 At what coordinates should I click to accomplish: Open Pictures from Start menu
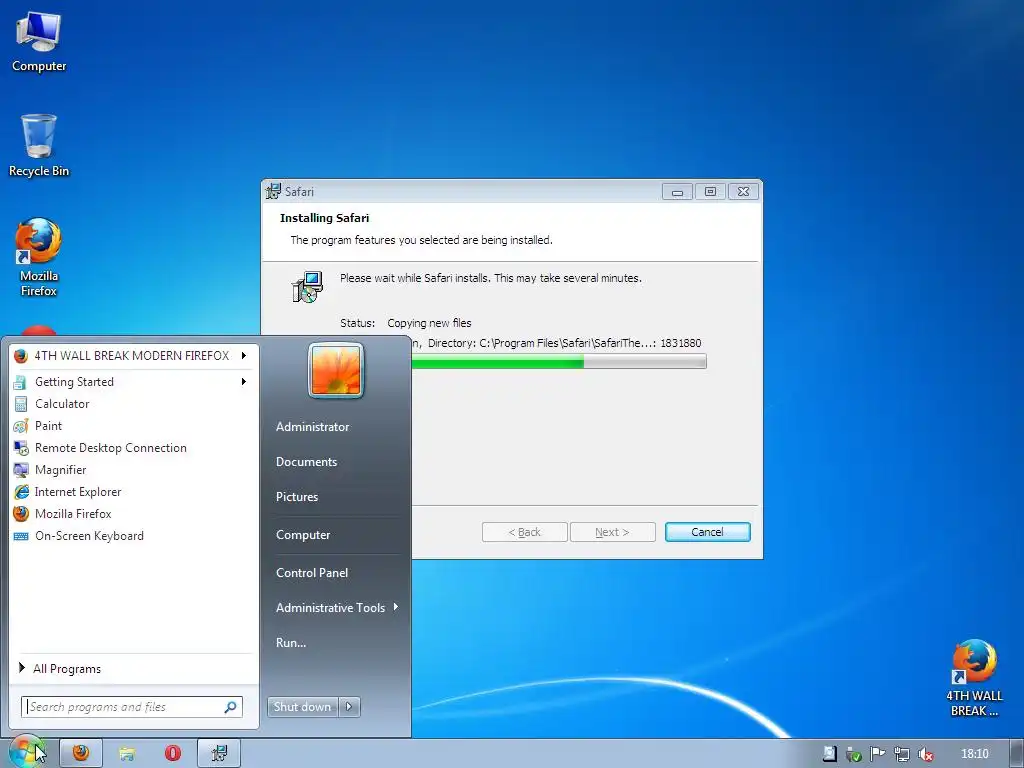(x=296, y=496)
